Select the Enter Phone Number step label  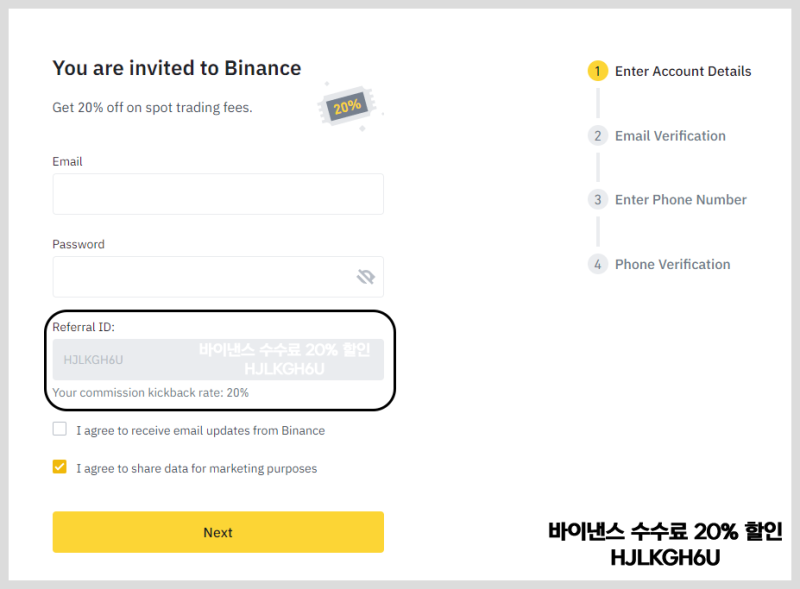681,200
